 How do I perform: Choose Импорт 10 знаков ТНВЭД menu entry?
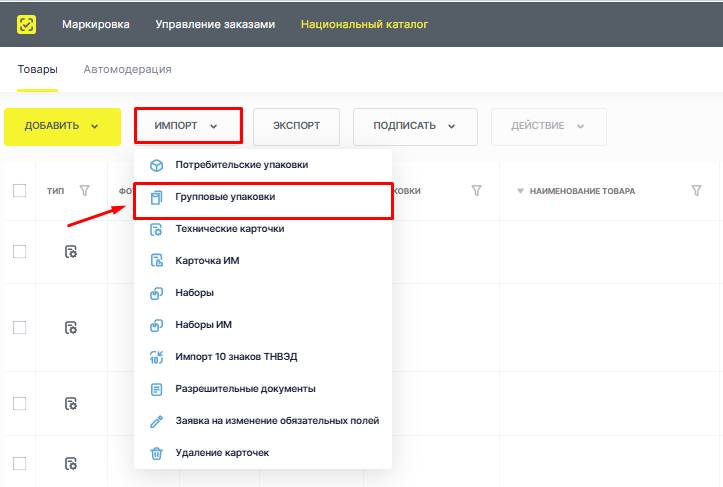pos(263,357)
